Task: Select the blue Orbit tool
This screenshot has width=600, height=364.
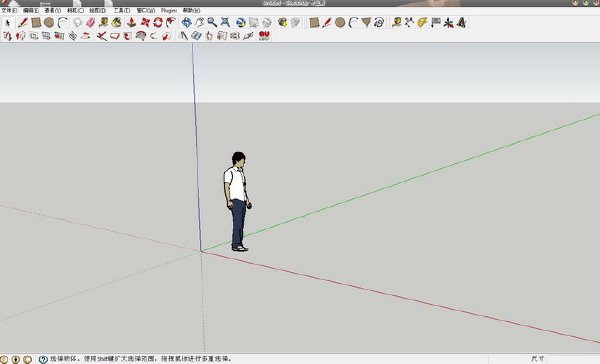Action: [186, 23]
